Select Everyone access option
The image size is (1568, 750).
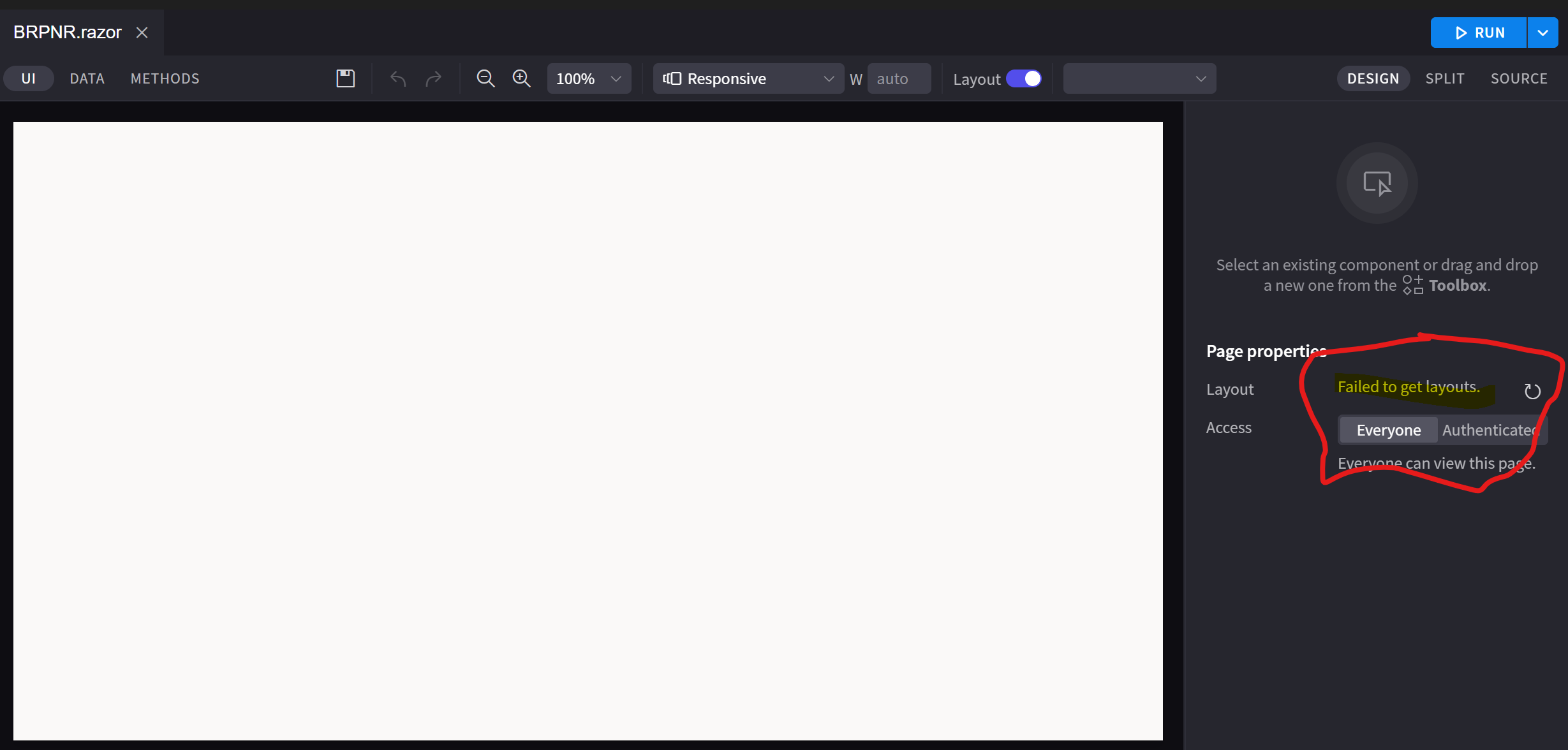[x=1388, y=430]
